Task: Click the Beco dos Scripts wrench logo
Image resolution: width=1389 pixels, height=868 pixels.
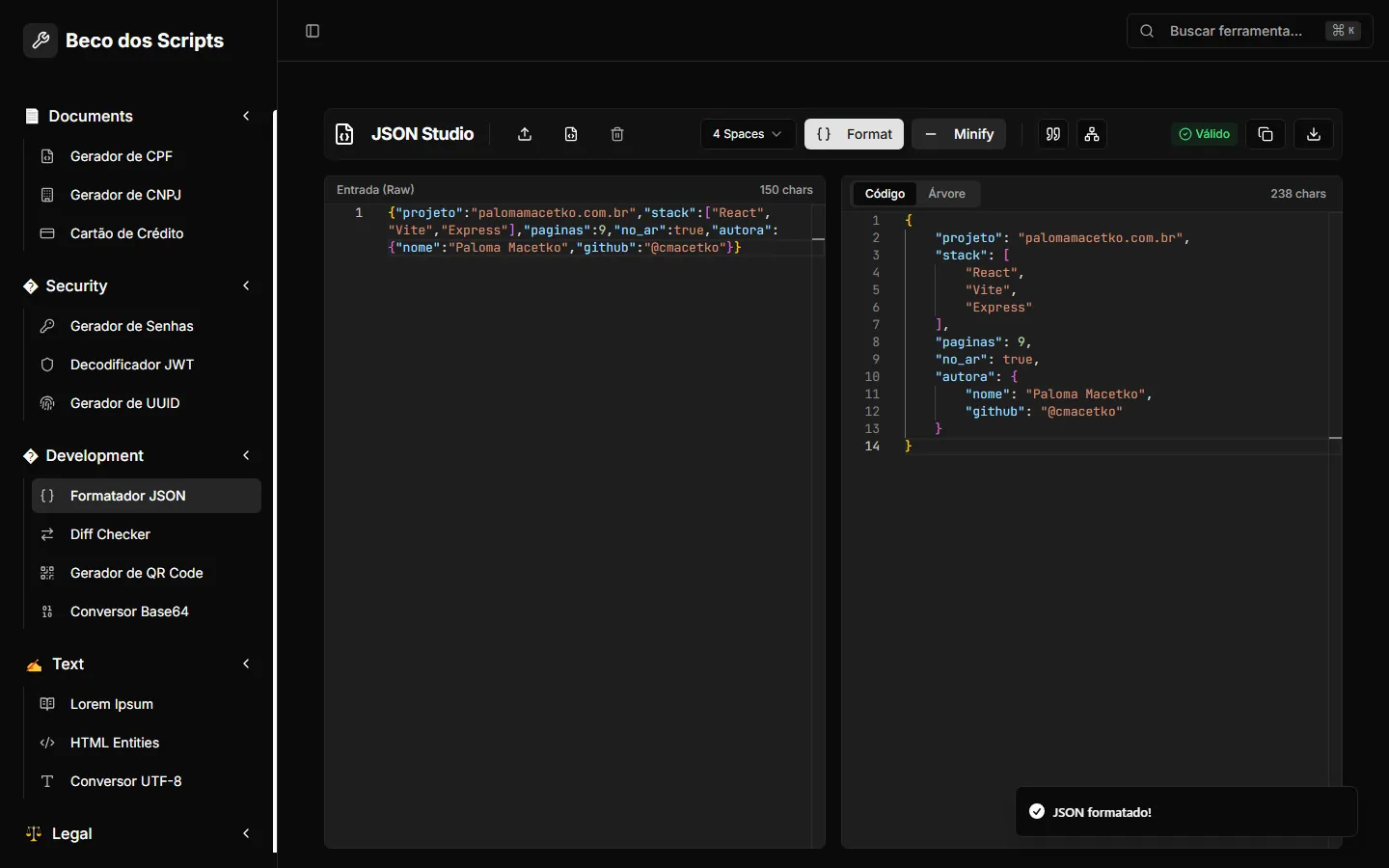Action: point(41,41)
